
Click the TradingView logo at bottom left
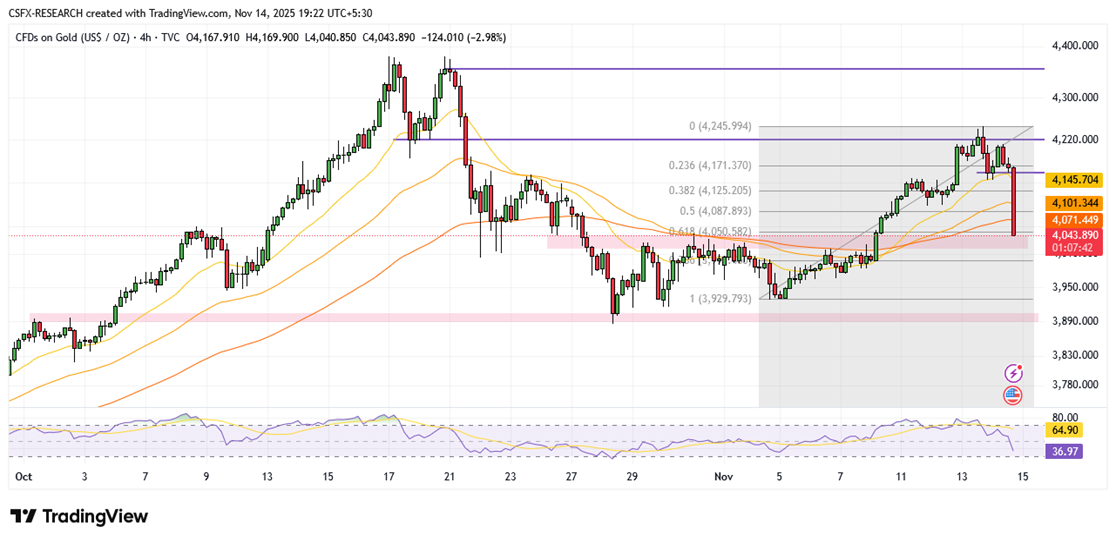pos(79,516)
